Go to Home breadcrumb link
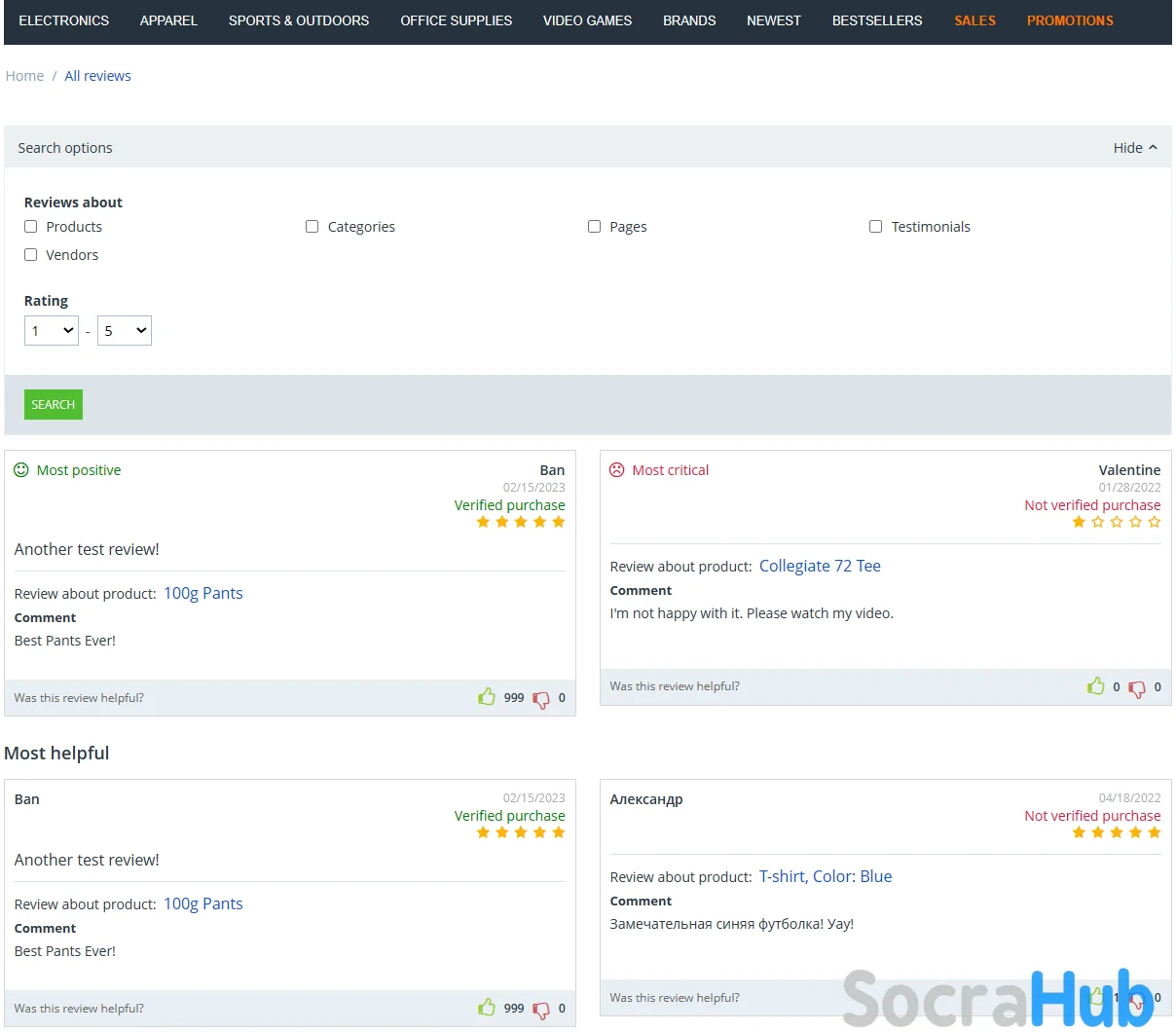This screenshot has width=1176, height=1032. [24, 76]
